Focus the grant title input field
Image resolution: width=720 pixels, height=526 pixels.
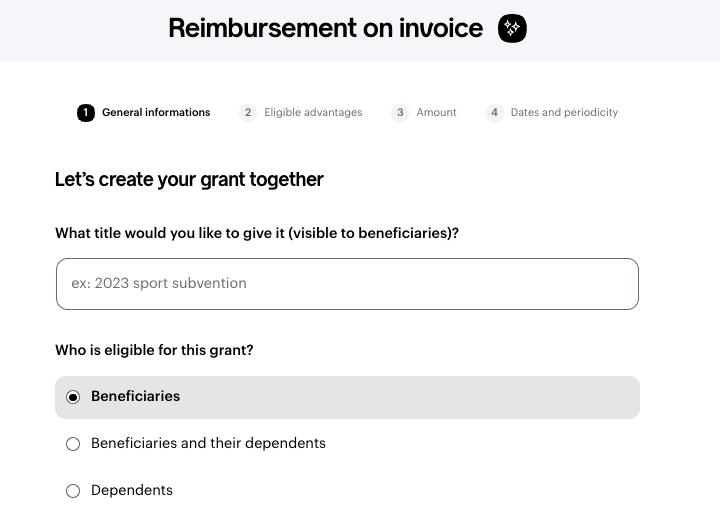[x=347, y=284]
